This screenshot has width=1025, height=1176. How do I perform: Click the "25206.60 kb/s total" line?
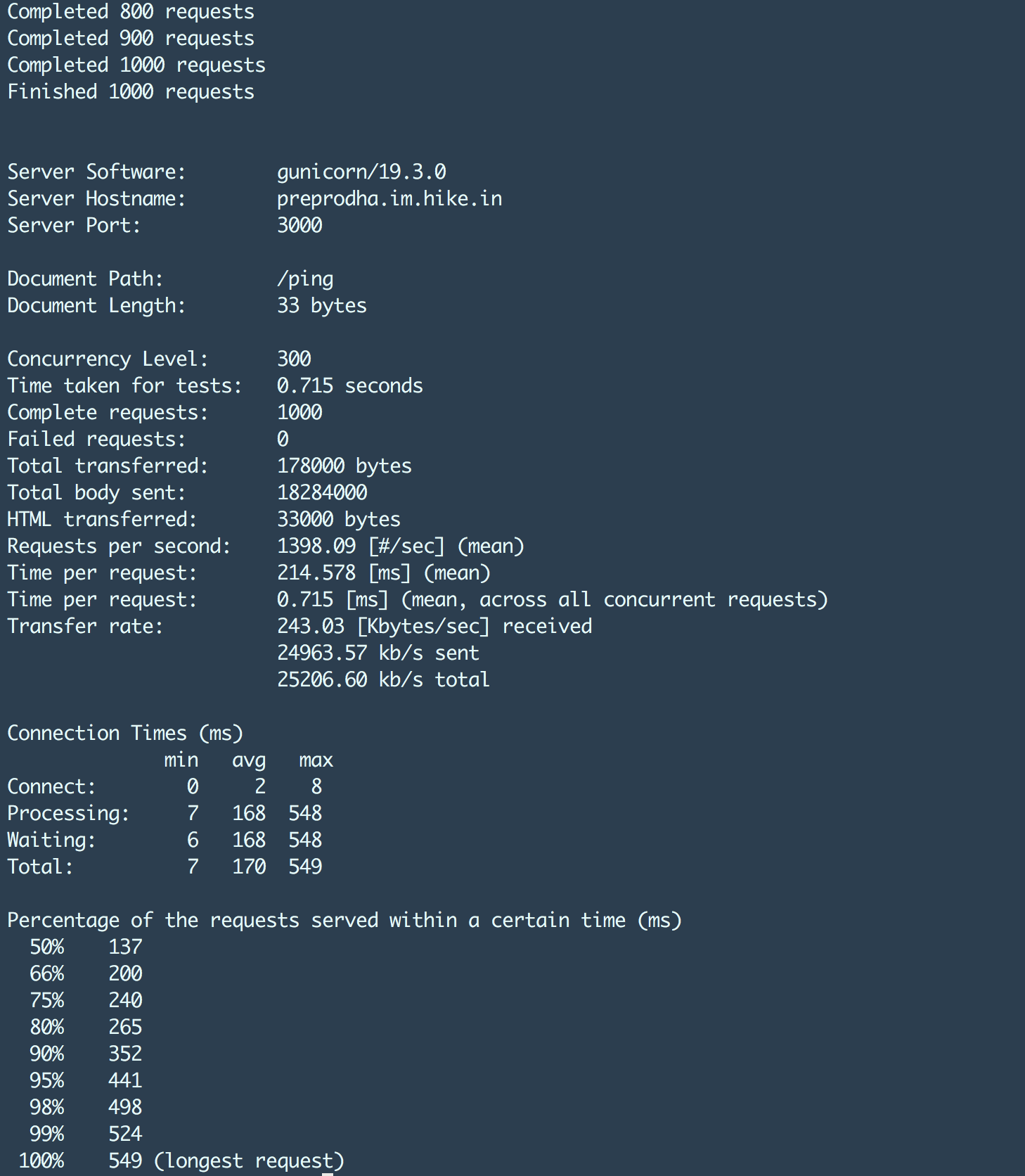(383, 680)
